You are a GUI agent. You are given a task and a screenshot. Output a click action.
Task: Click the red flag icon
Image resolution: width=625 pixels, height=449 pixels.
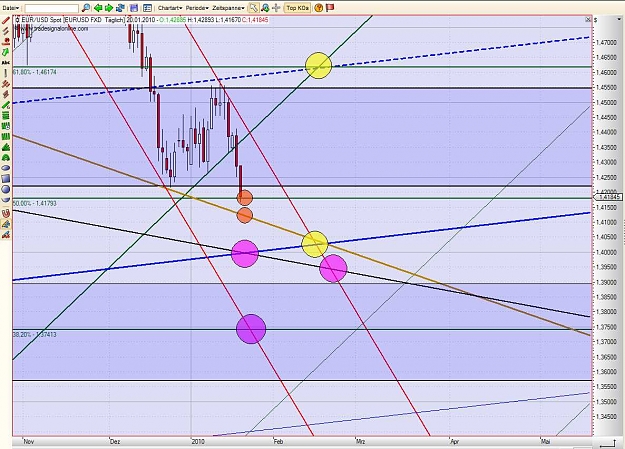tap(330, 8)
